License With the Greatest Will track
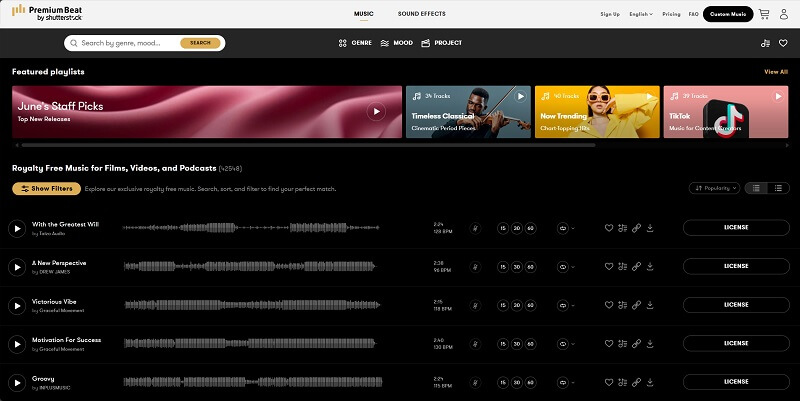This screenshot has height=401, width=800. pos(736,228)
